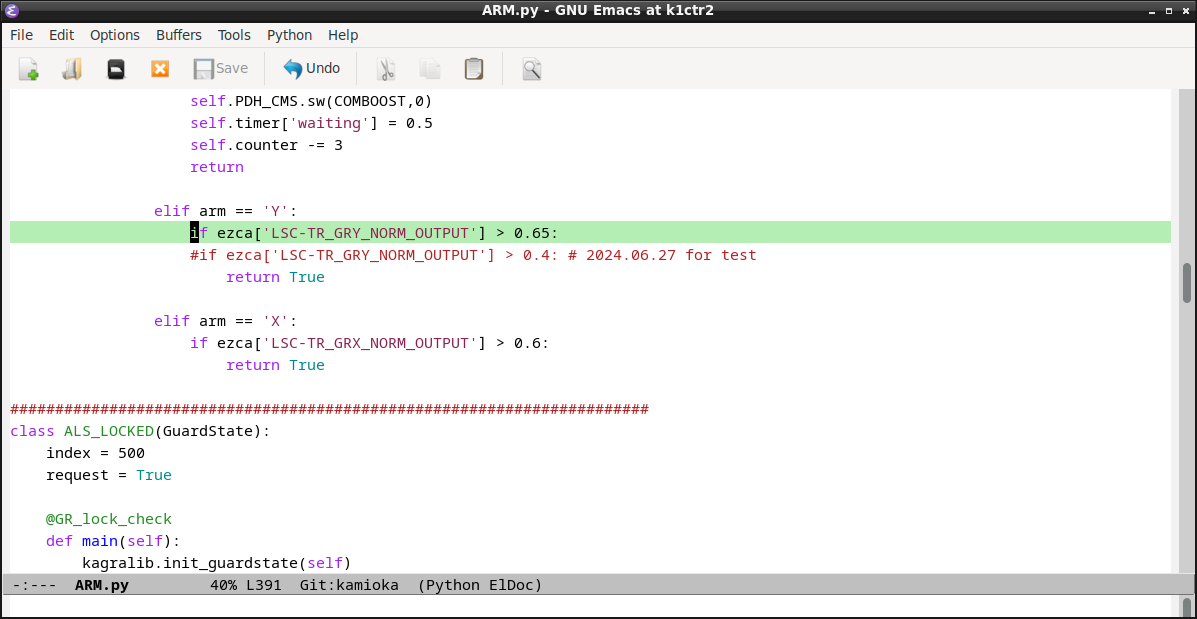The height and width of the screenshot is (619, 1197).
Task: Open the Edit menu
Action: [x=61, y=35]
